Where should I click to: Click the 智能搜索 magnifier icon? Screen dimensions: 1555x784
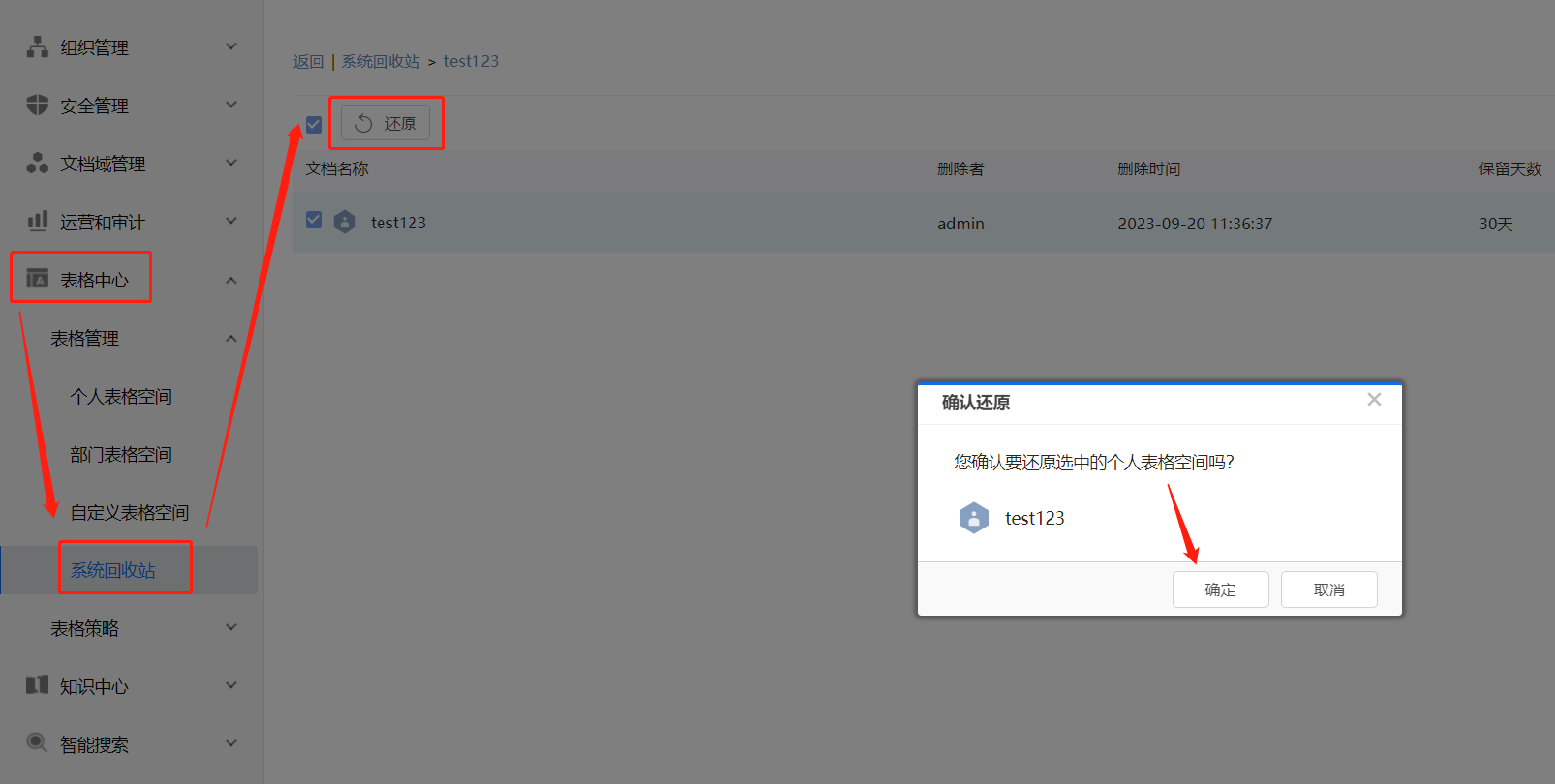pyautogui.click(x=37, y=742)
